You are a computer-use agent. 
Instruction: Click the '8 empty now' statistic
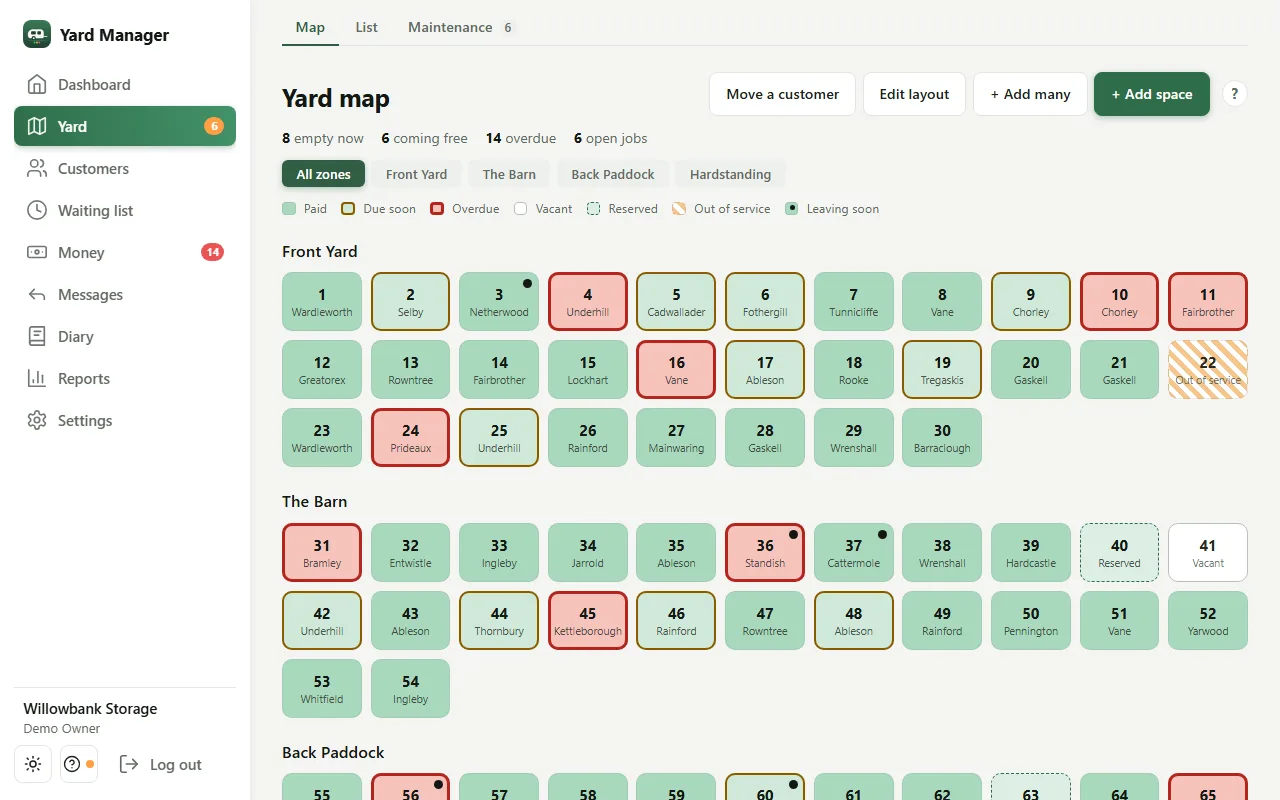coord(323,138)
